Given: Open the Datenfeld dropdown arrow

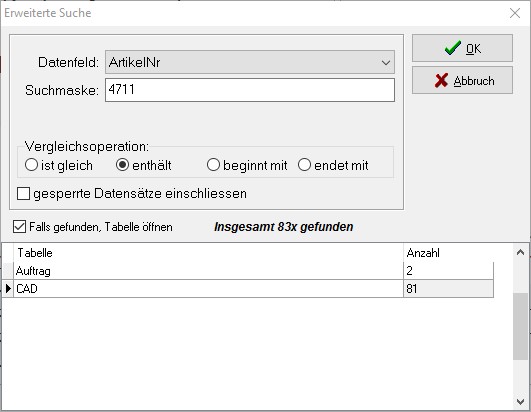Looking at the screenshot, I should click(385, 62).
